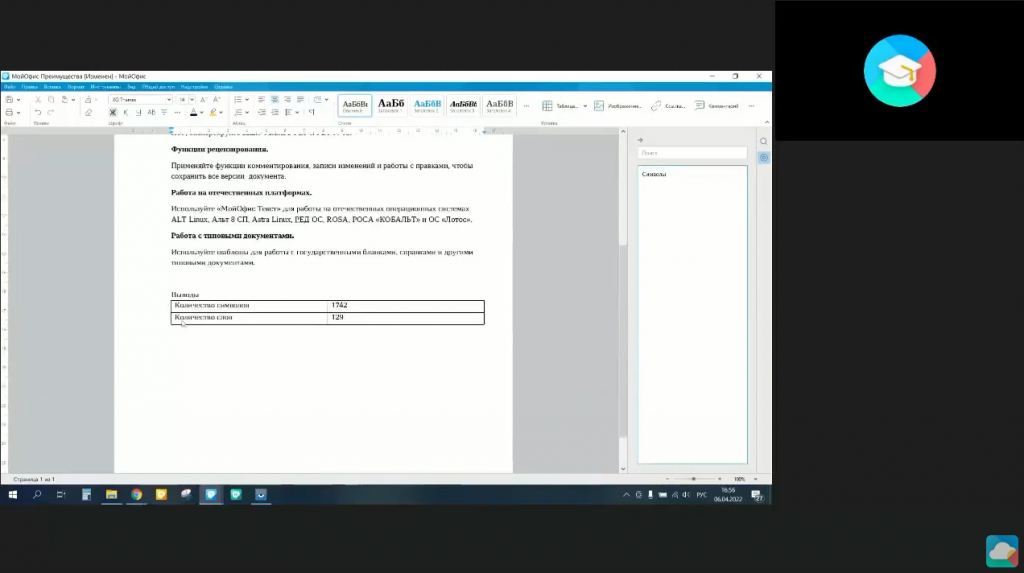Insert an image with Изображение button
Viewport: 1024px width, 573px height.
click(x=617, y=106)
